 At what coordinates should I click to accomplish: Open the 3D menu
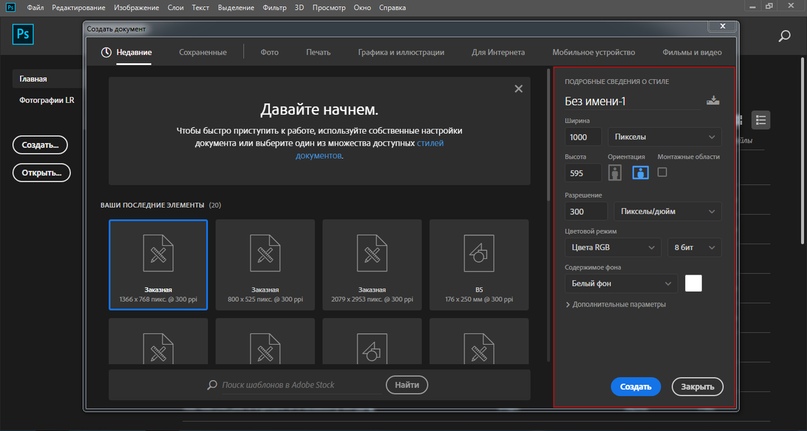[299, 8]
